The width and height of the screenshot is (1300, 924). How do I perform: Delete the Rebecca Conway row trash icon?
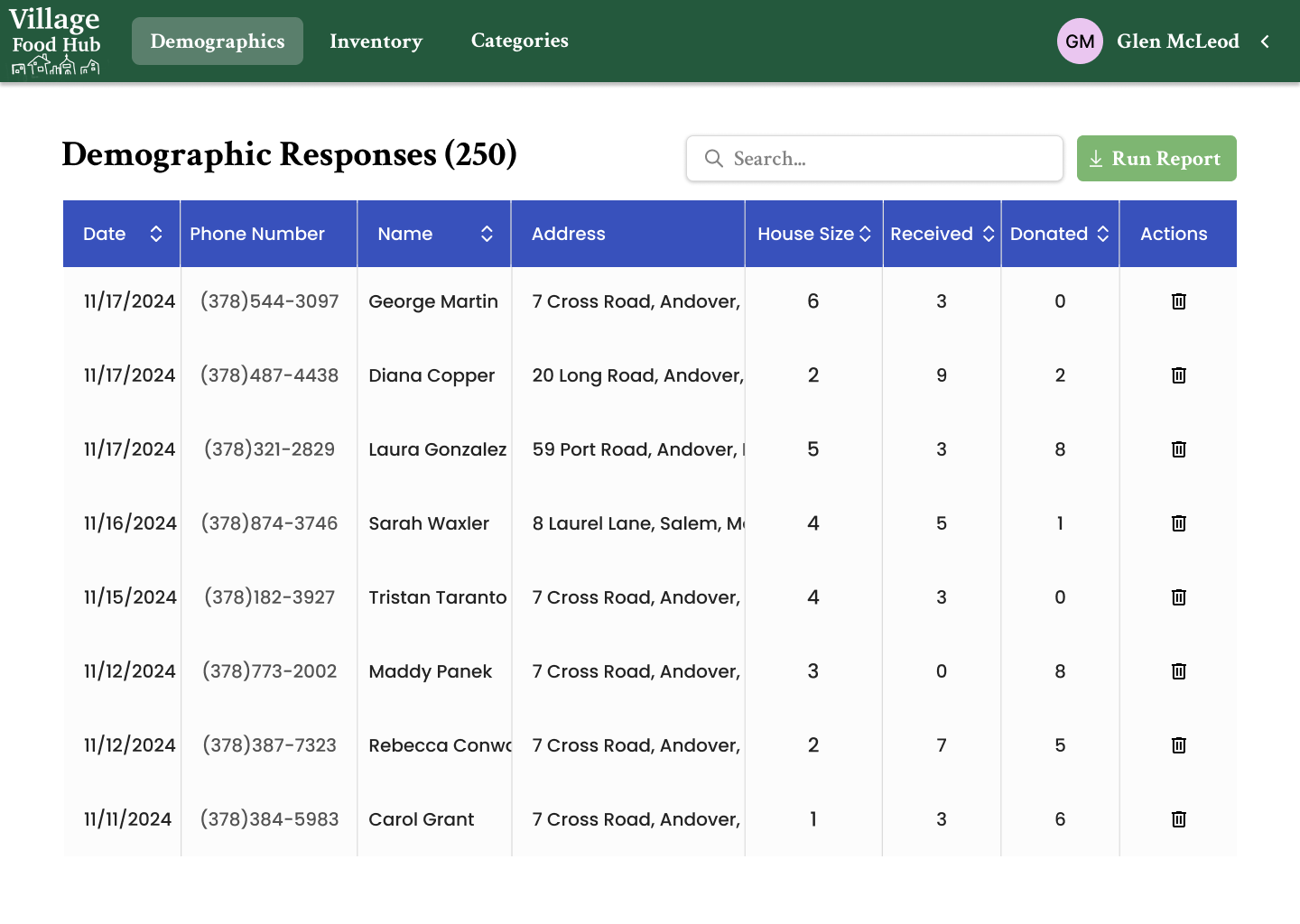click(x=1178, y=745)
